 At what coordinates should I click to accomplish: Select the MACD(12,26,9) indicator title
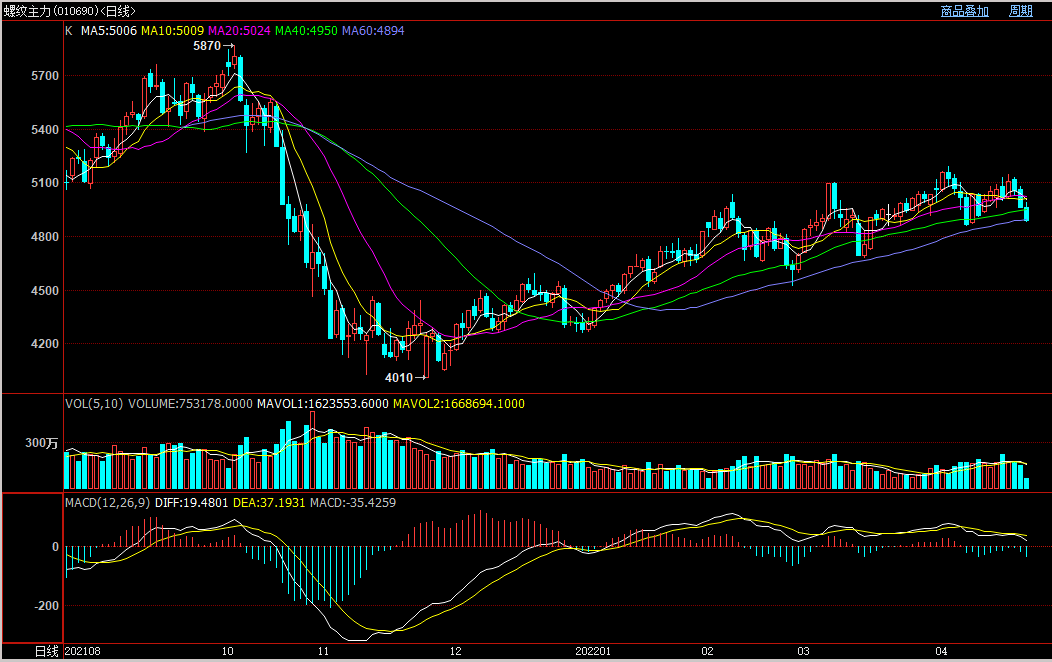pyautogui.click(x=107, y=502)
